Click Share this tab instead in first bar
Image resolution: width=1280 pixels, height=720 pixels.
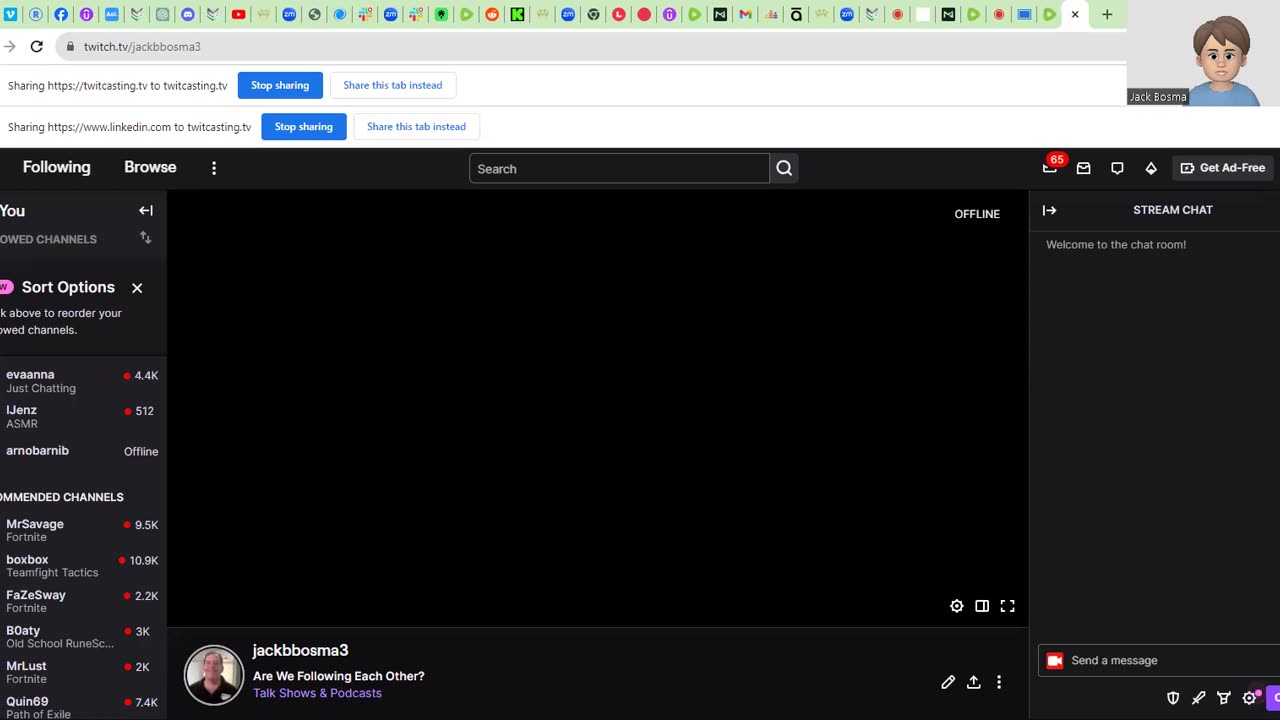click(x=393, y=85)
